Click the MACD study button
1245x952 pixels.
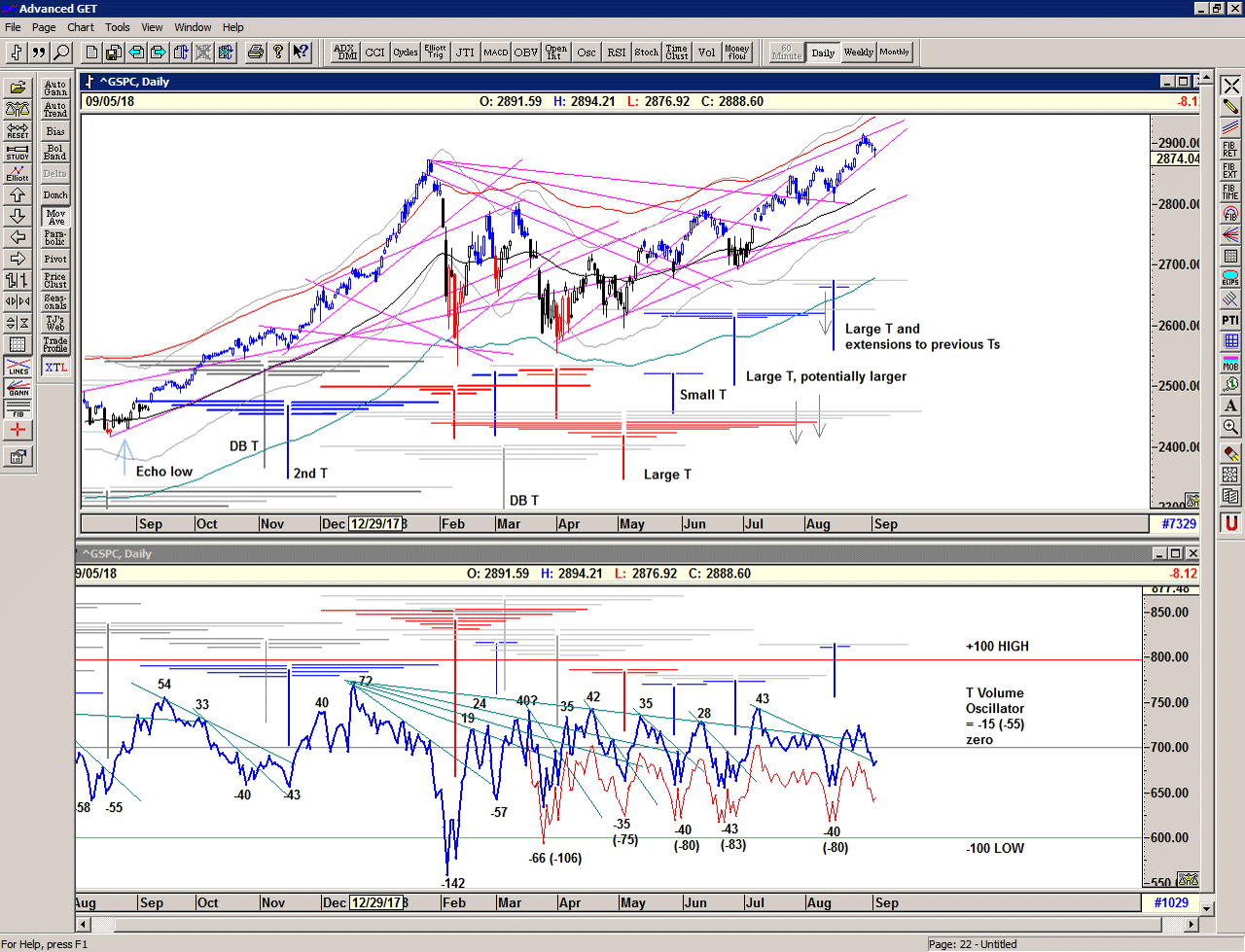coord(496,53)
